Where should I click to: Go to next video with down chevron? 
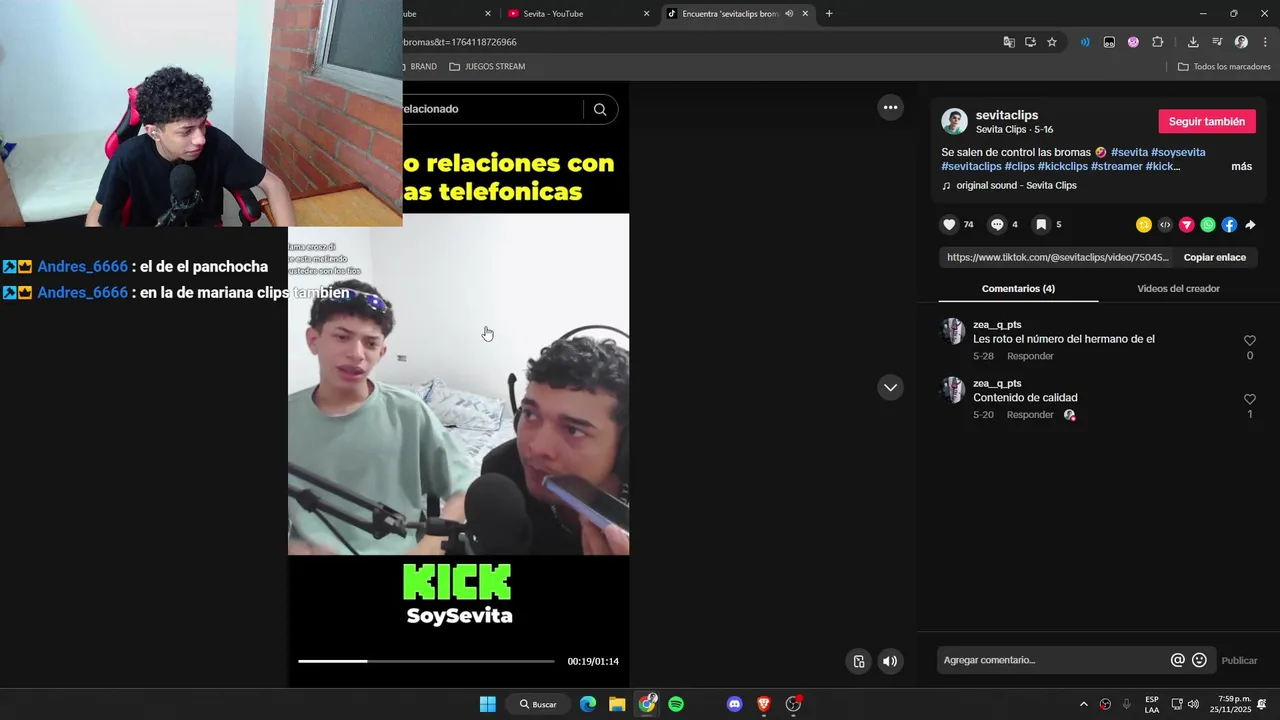click(x=890, y=387)
